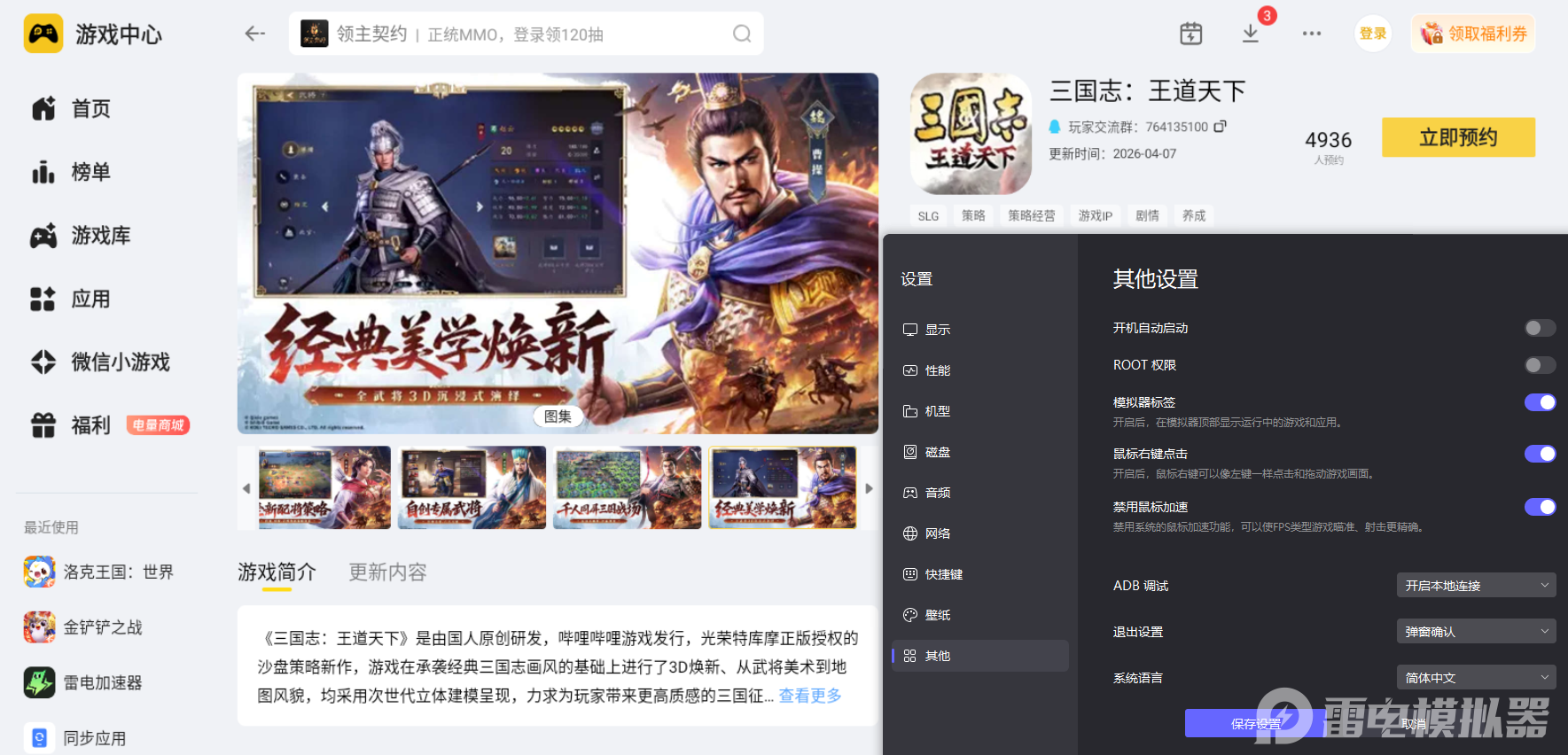
Task: Click the search box input field
Action: point(527,34)
